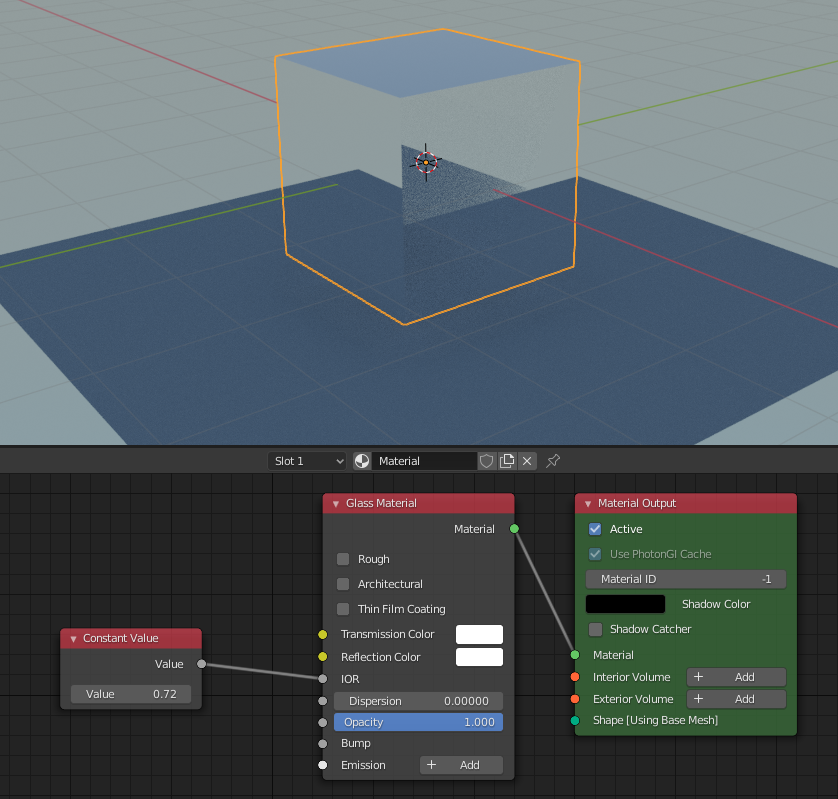Open the Transmission Color swatch

pyautogui.click(x=479, y=634)
